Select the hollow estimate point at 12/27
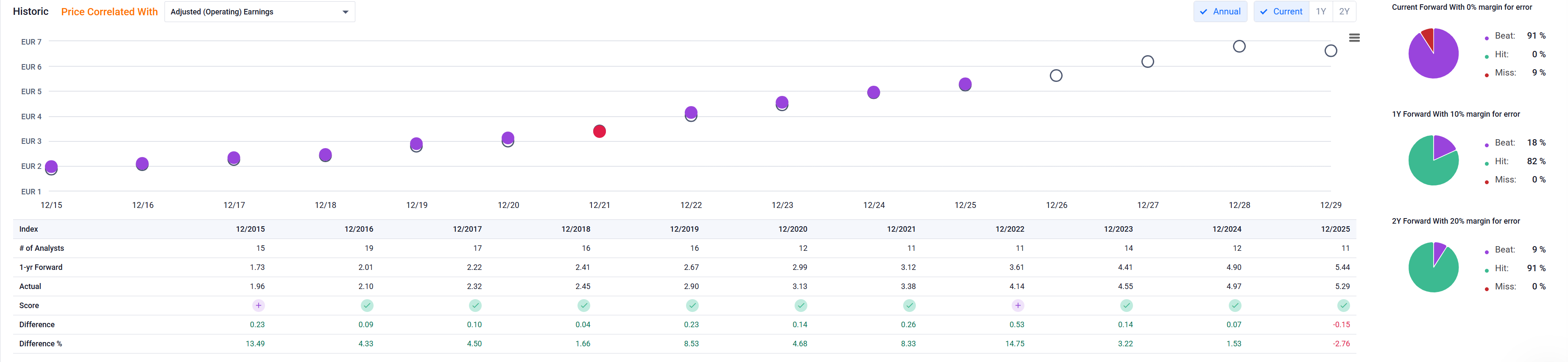Screen dimensions: 1568x362 coord(1148,62)
